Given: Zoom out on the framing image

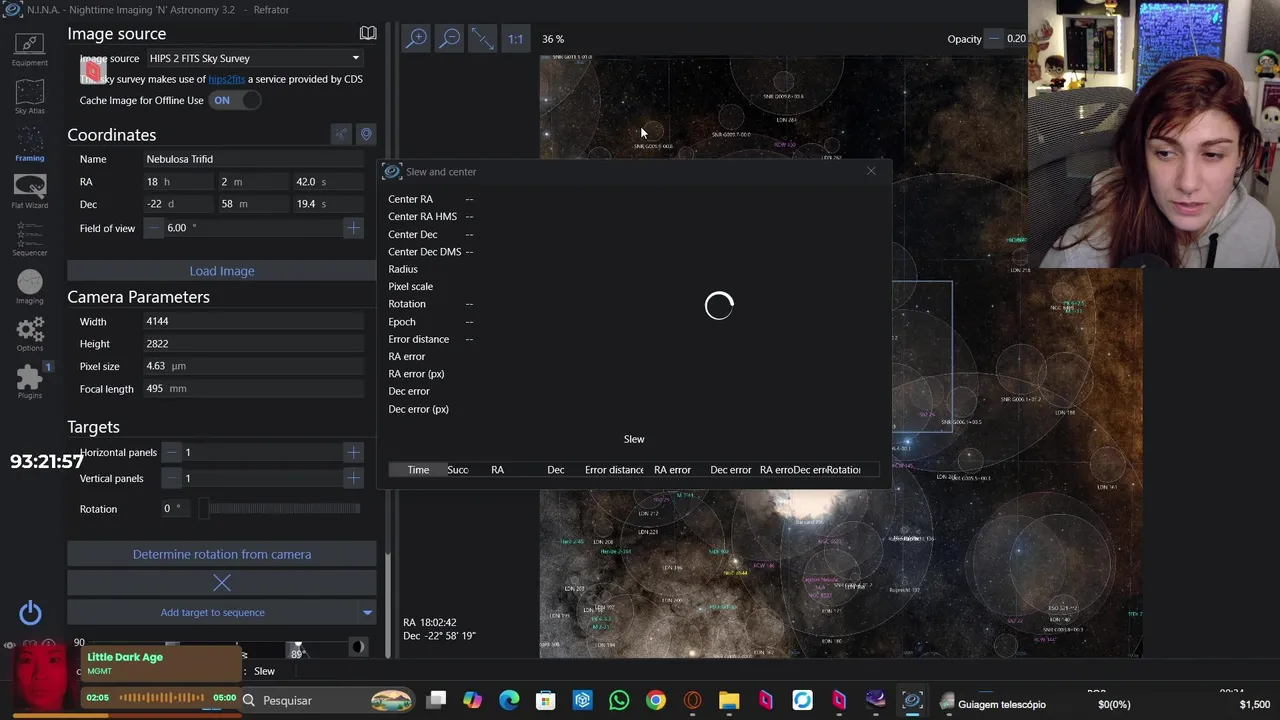Looking at the screenshot, I should coord(450,38).
